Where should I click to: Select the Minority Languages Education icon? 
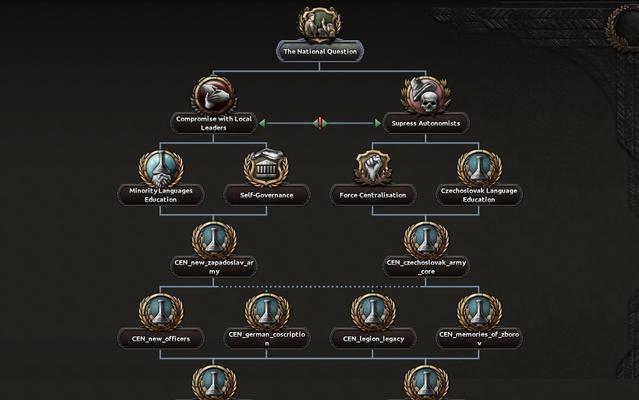tap(161, 167)
